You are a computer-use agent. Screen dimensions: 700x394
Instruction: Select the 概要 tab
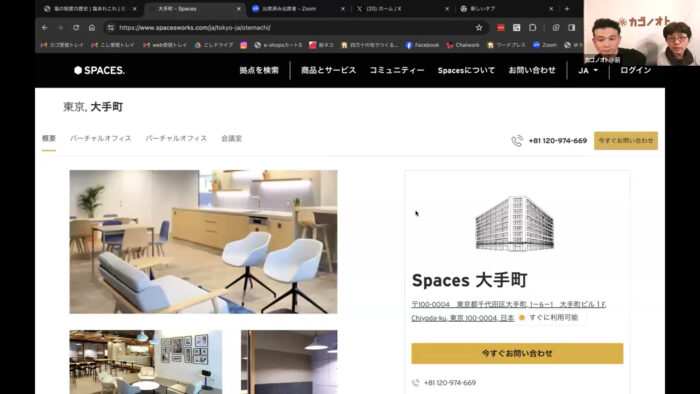[49, 138]
